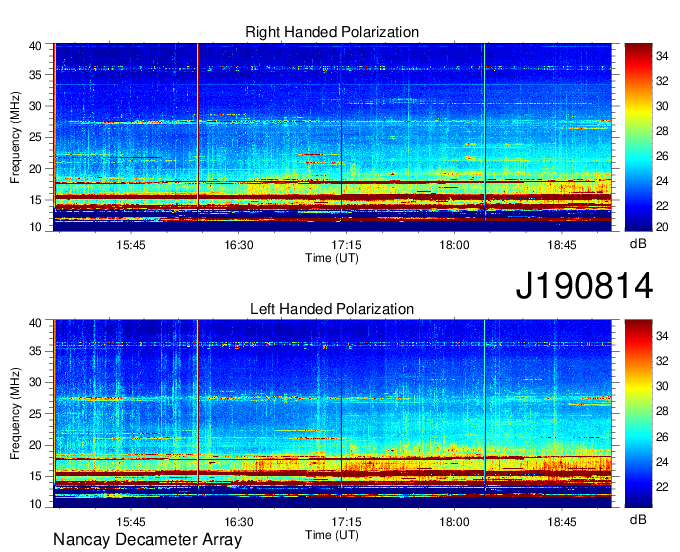Click inside the Right Handed Polarization spectrogram

point(332,137)
